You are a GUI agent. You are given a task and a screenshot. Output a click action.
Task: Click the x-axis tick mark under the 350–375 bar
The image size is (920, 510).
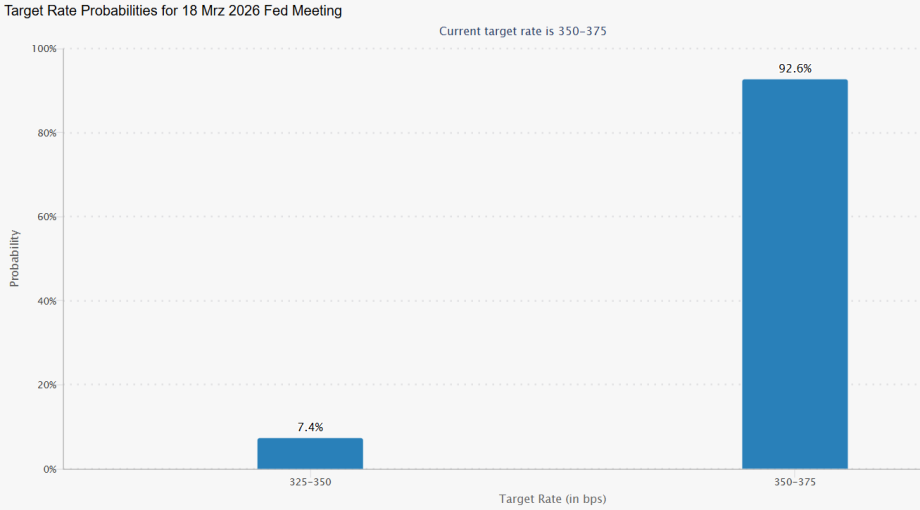coord(795,472)
